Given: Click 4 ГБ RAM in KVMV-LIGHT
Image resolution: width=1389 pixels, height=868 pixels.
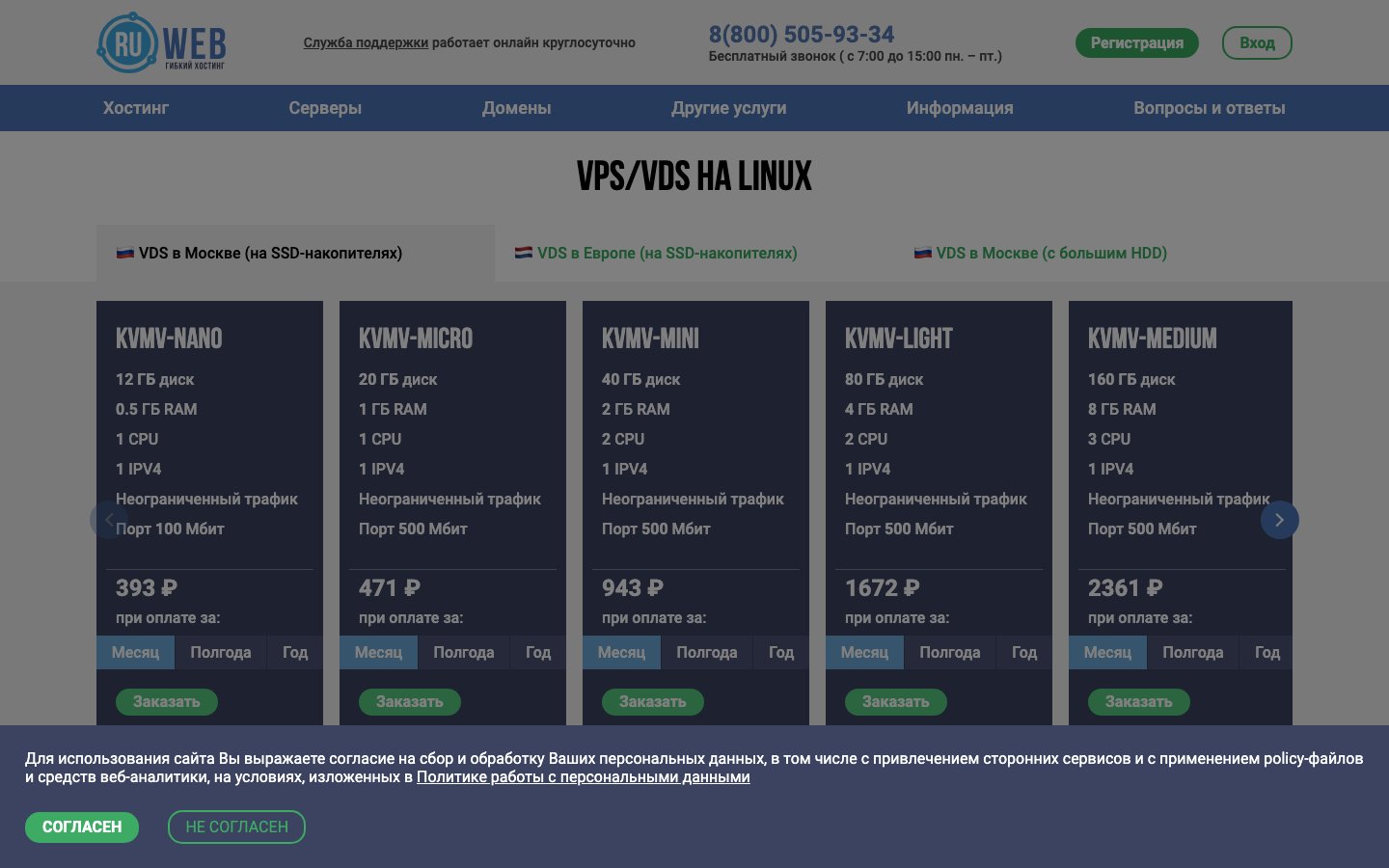Looking at the screenshot, I should pos(879,409).
